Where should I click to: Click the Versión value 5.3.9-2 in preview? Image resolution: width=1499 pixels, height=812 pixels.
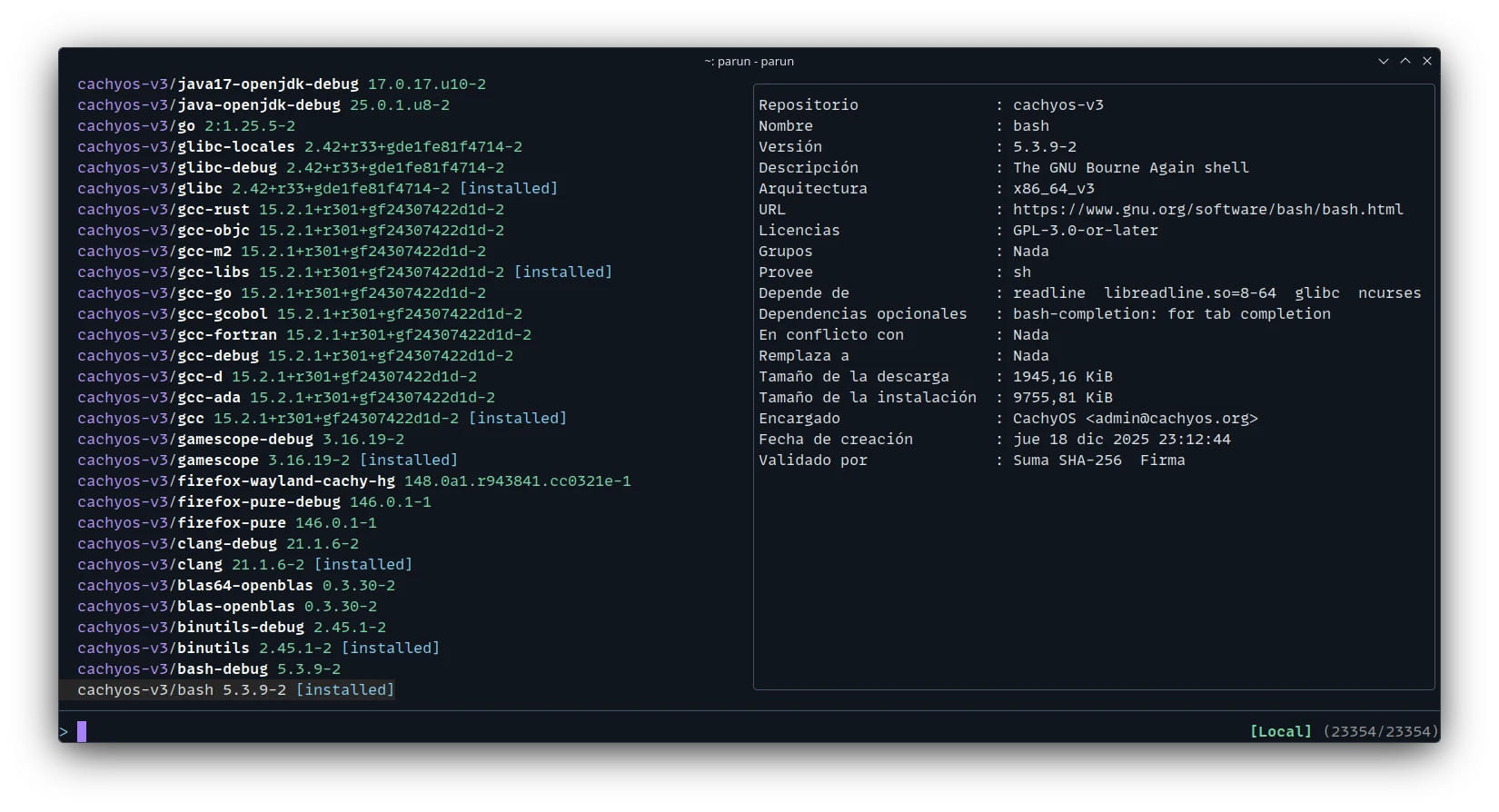(1045, 147)
